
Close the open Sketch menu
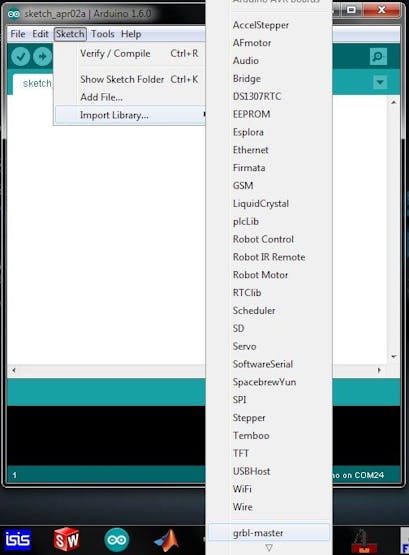click(x=70, y=34)
